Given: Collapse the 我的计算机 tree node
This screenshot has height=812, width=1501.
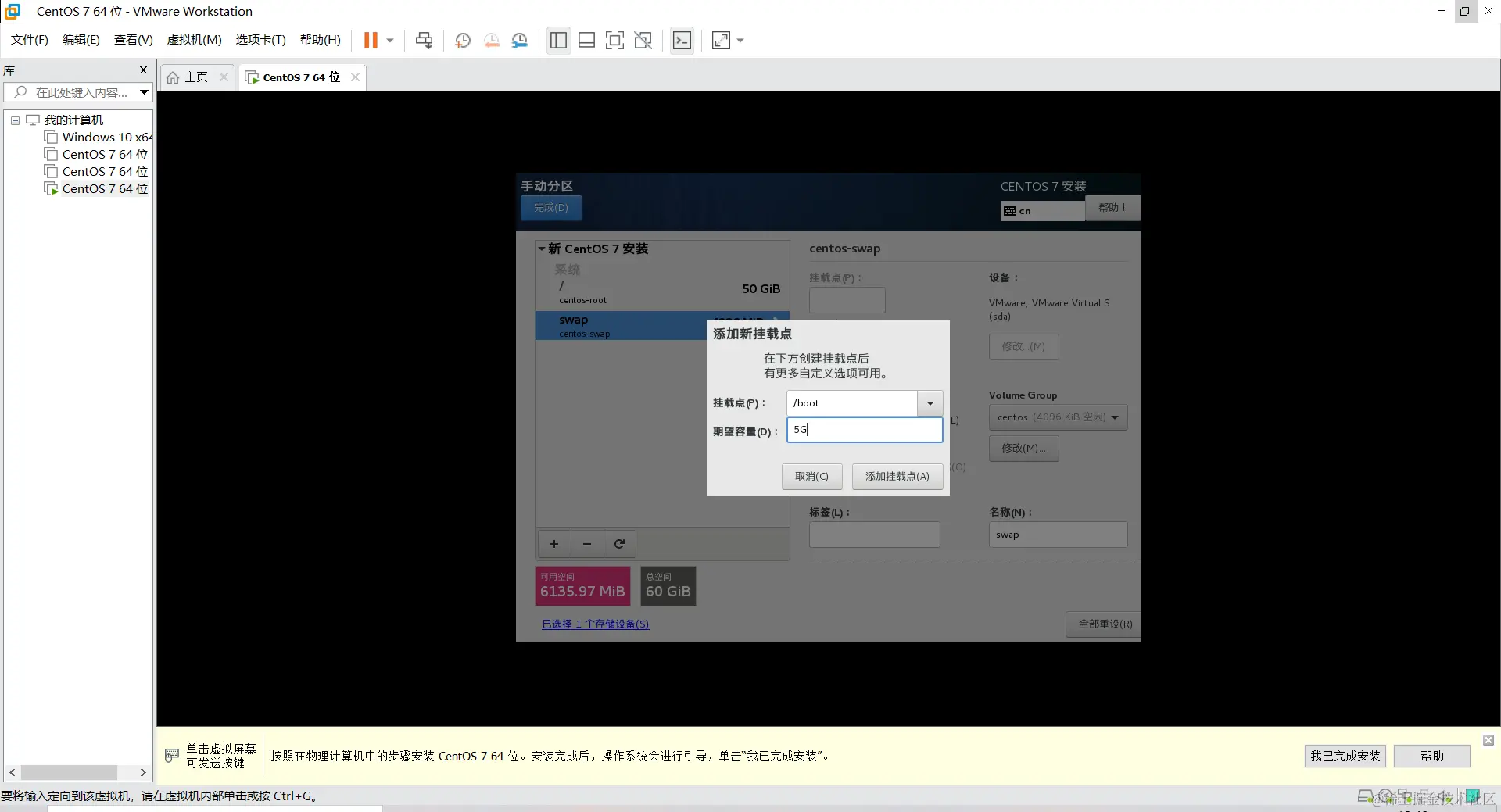Looking at the screenshot, I should tap(15, 120).
